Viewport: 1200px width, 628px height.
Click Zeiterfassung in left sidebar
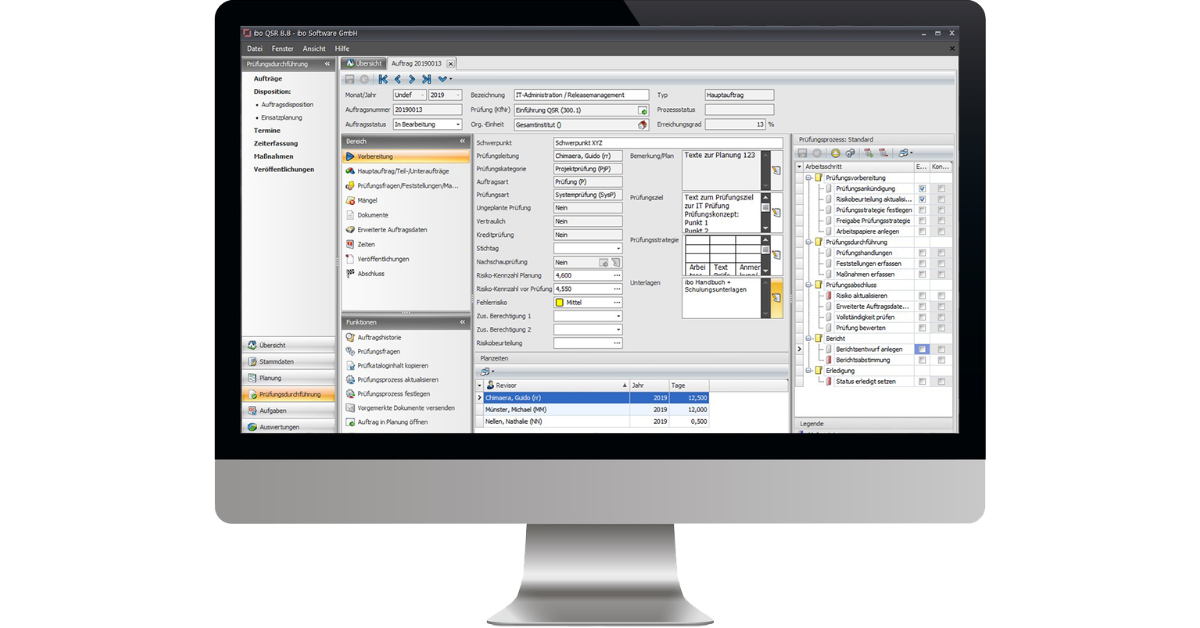pyautogui.click(x=276, y=144)
